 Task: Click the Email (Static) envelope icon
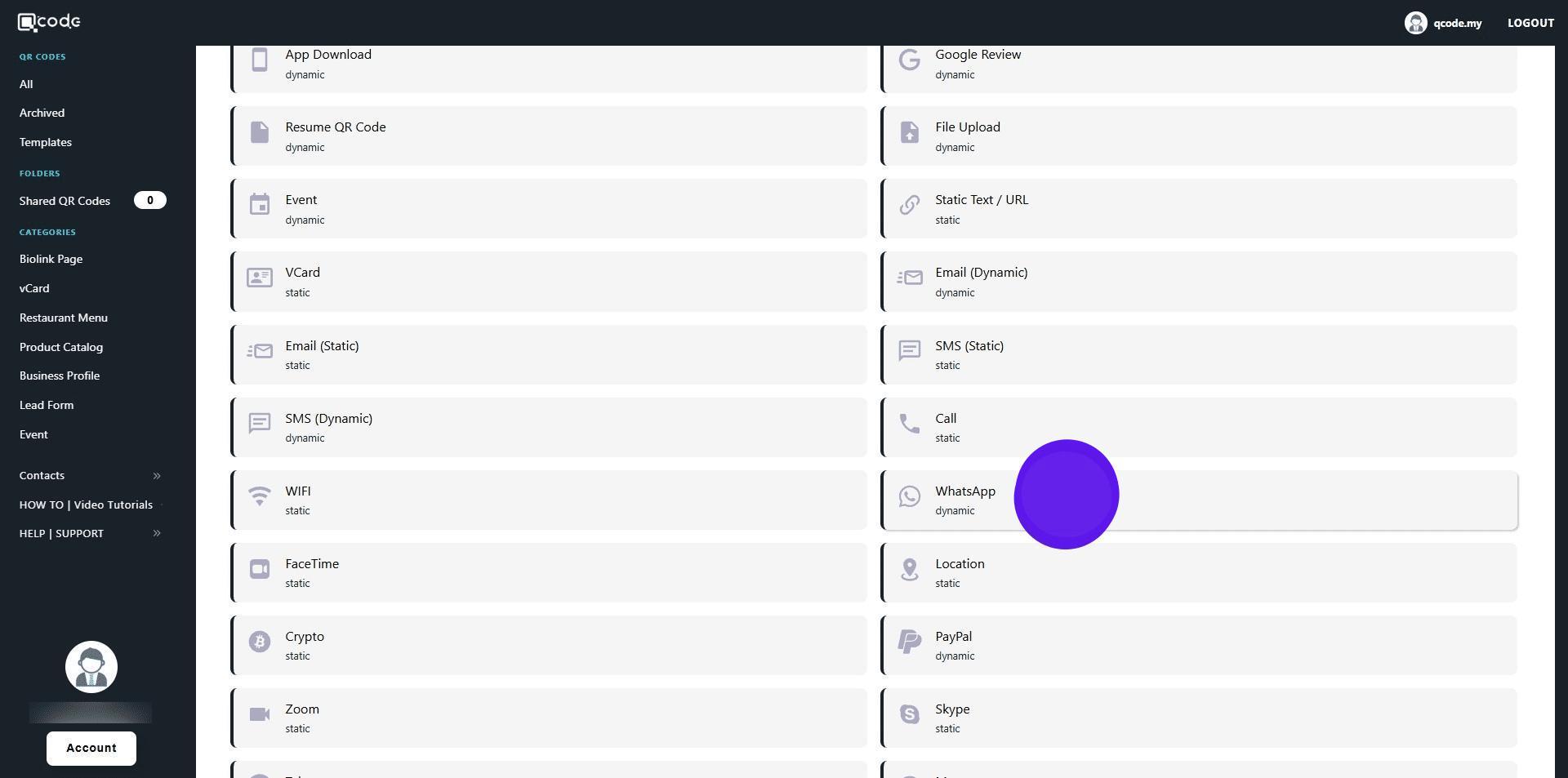(x=260, y=351)
